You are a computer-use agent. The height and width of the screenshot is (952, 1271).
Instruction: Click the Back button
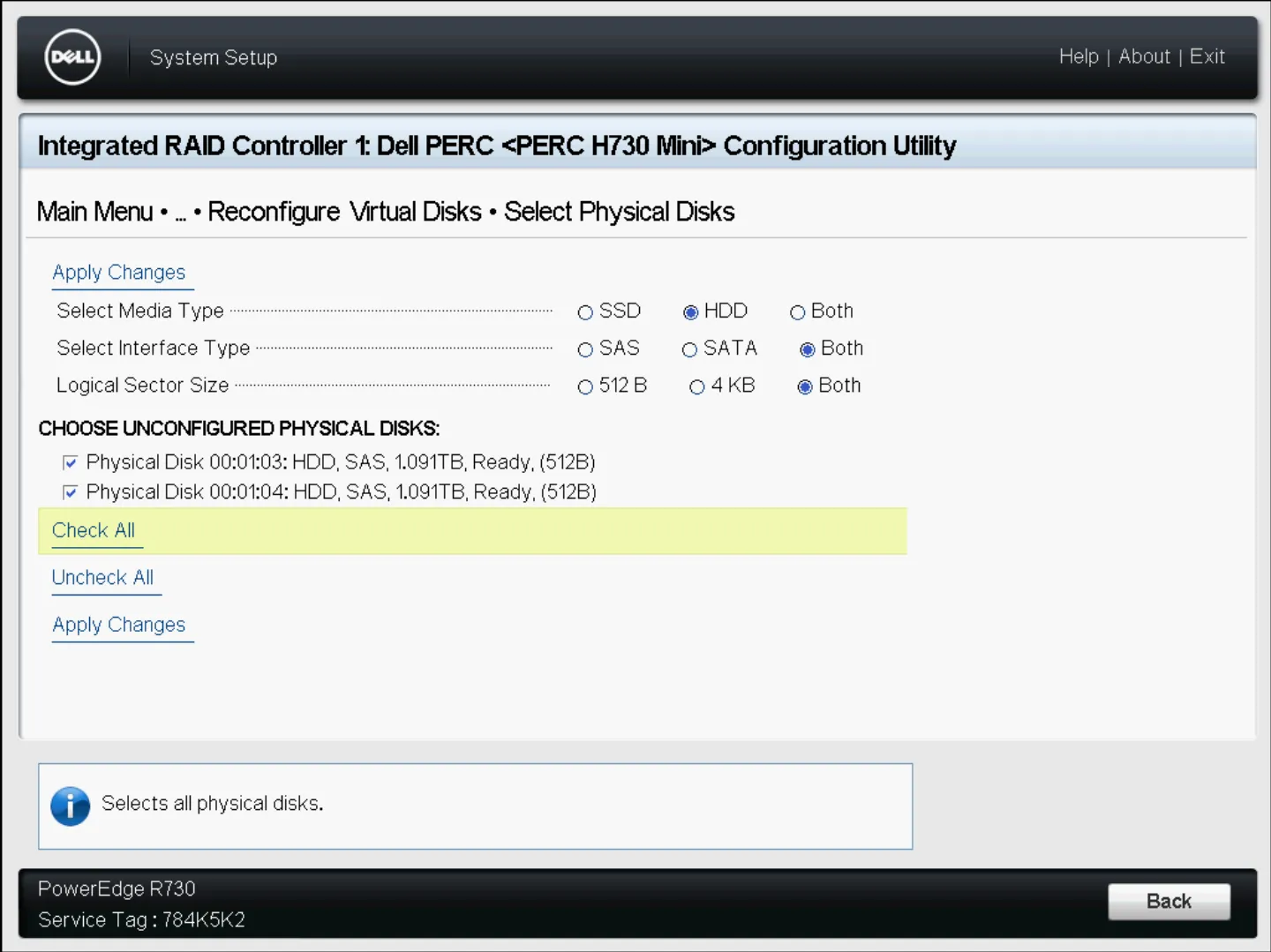click(x=1169, y=901)
